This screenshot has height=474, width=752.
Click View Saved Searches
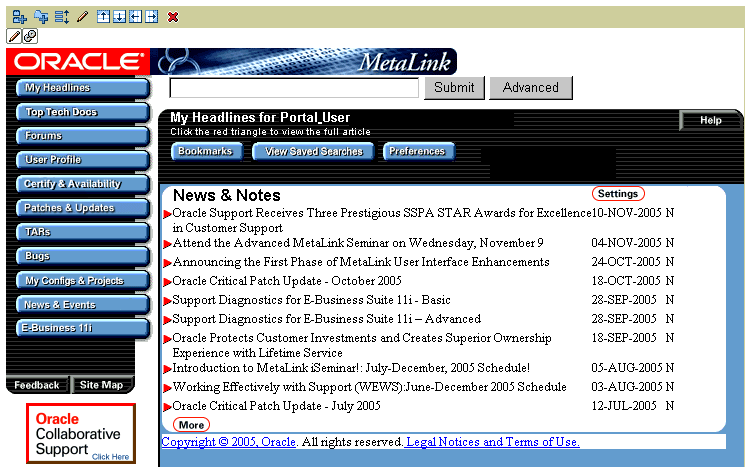pyautogui.click(x=314, y=152)
